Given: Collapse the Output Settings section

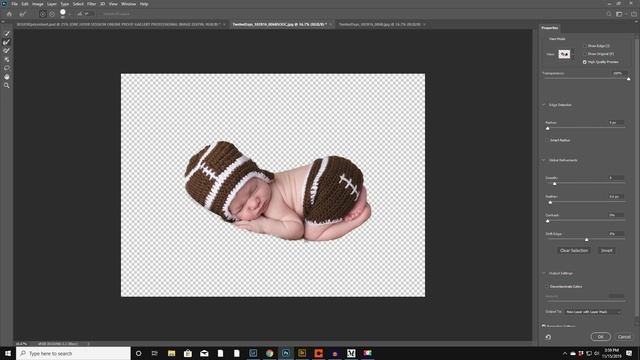Looking at the screenshot, I should click(544, 273).
